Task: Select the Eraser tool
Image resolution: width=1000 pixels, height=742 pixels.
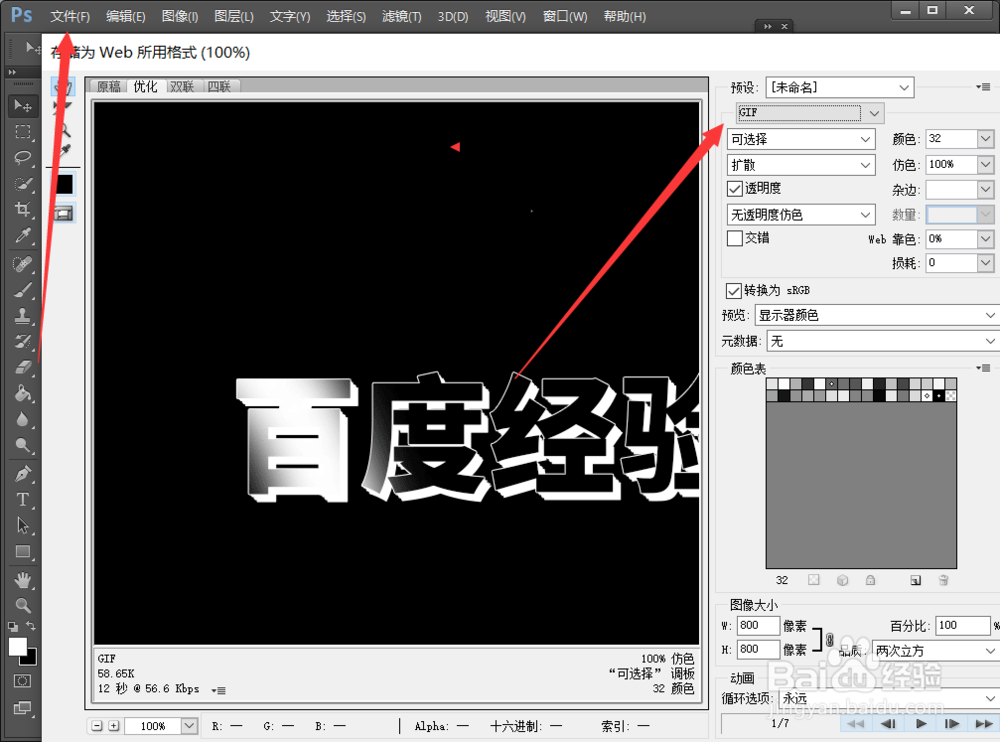Action: [23, 367]
